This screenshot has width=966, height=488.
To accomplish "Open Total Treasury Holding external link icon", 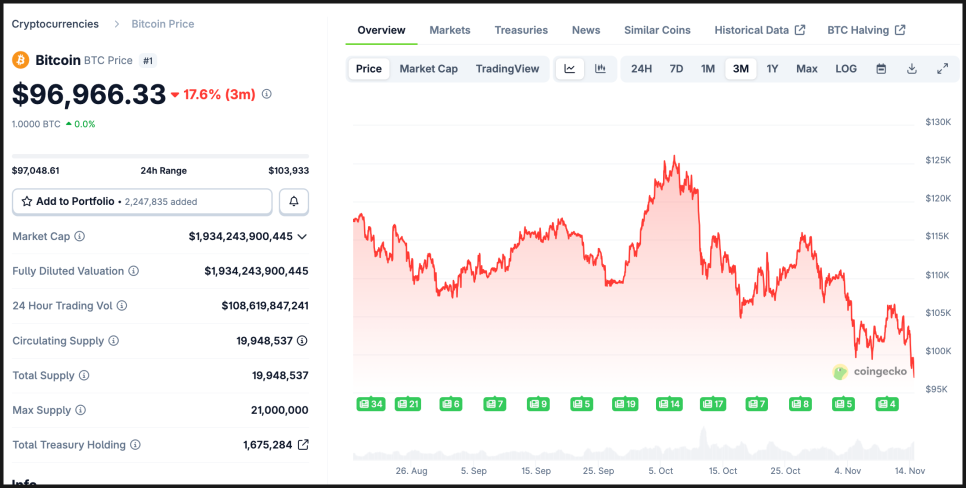I will coord(303,444).
